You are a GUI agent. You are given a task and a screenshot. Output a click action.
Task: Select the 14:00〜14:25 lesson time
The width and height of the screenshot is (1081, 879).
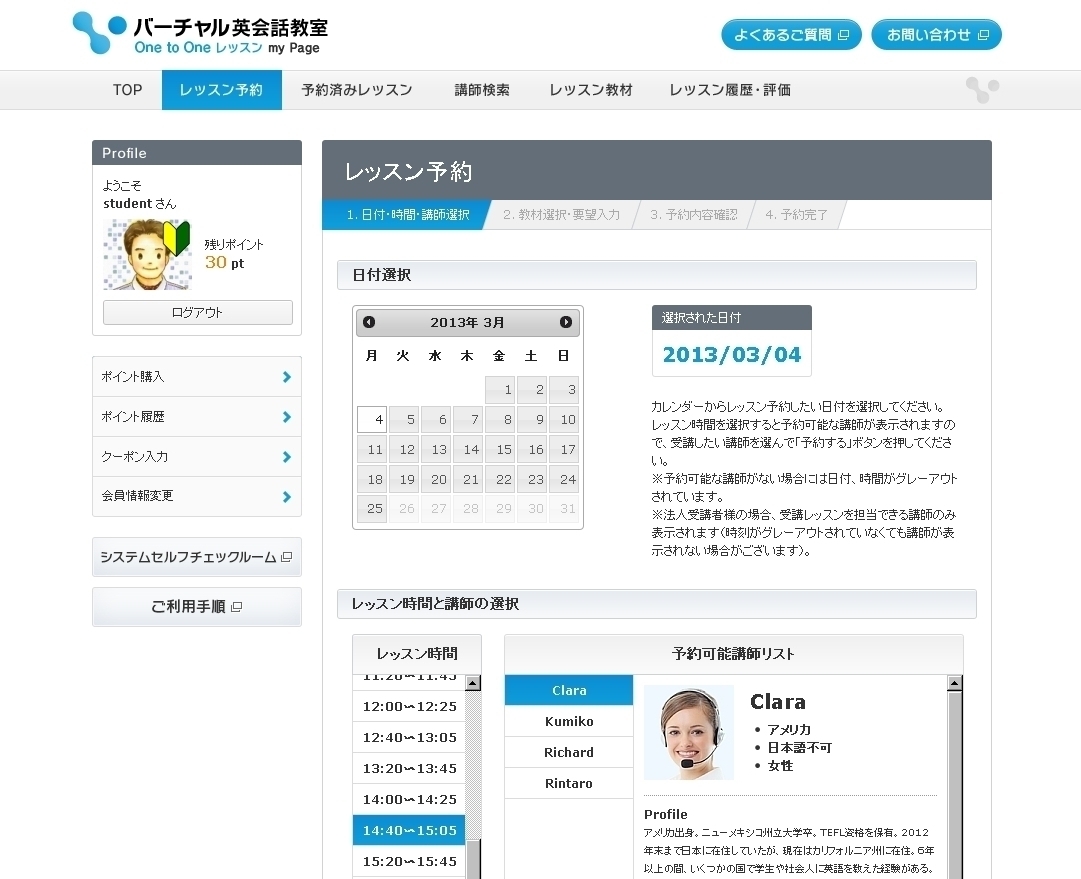click(x=410, y=800)
